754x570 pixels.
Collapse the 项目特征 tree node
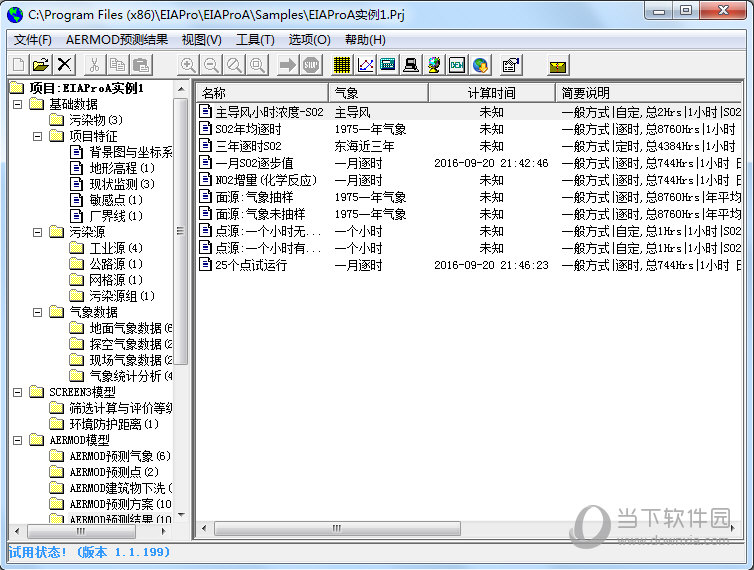(37, 137)
